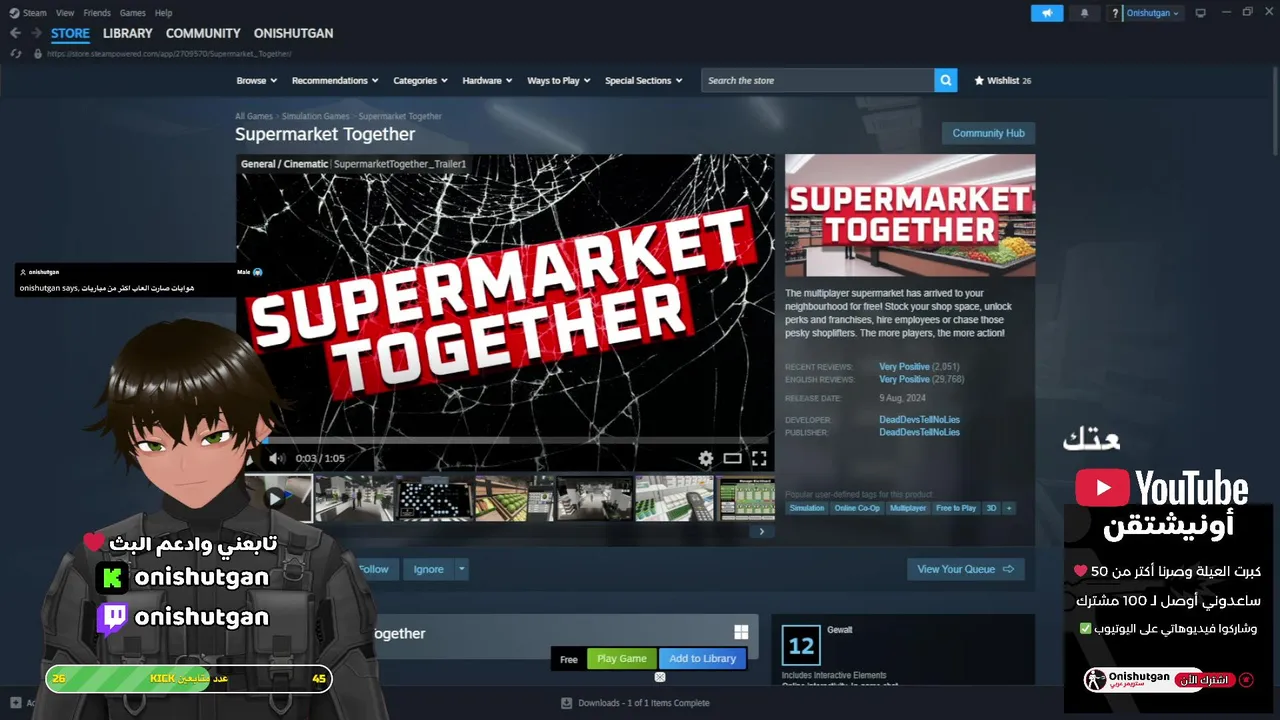
Task: Select the Free to Play tag
Action: pos(956,508)
